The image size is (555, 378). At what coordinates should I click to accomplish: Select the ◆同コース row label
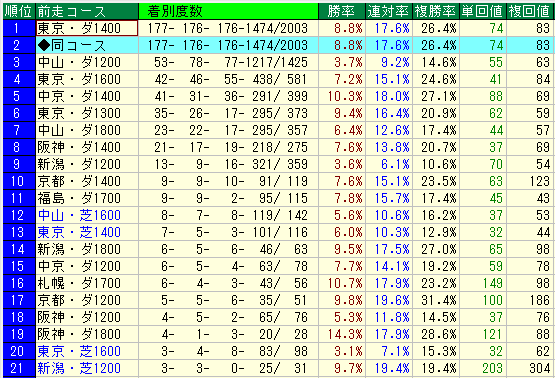(x=87, y=45)
